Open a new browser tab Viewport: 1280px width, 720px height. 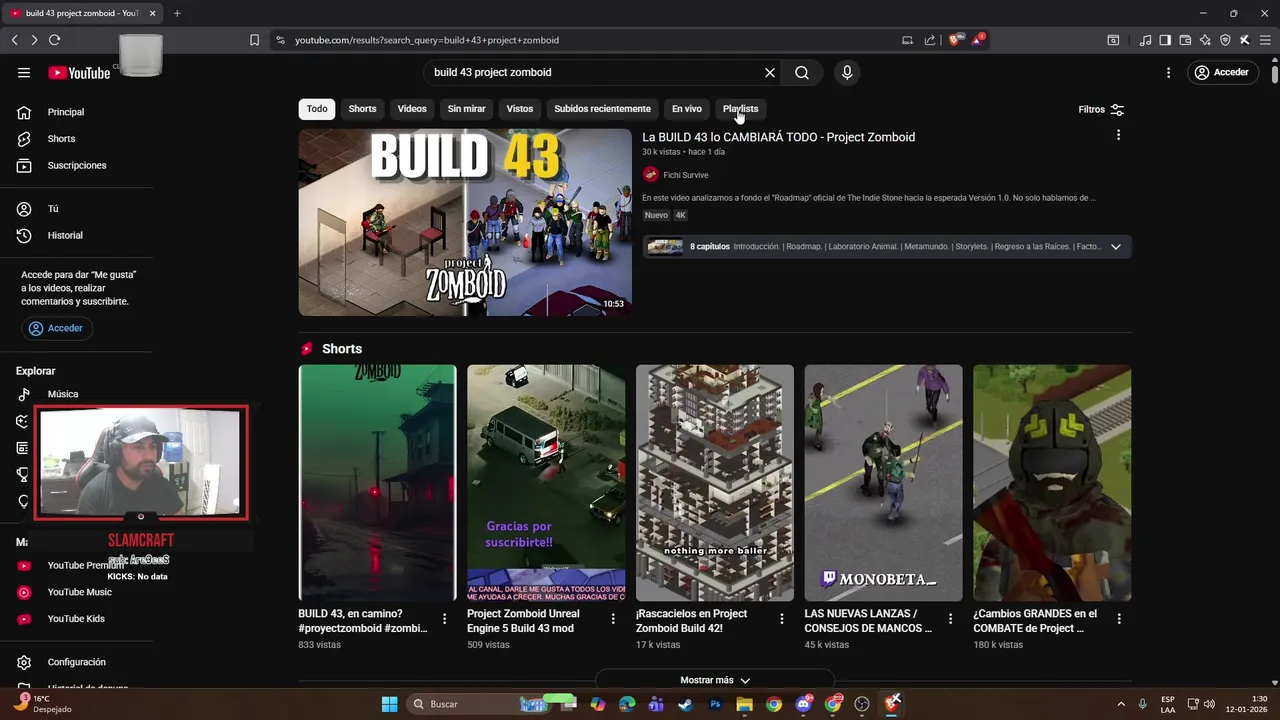click(x=177, y=13)
